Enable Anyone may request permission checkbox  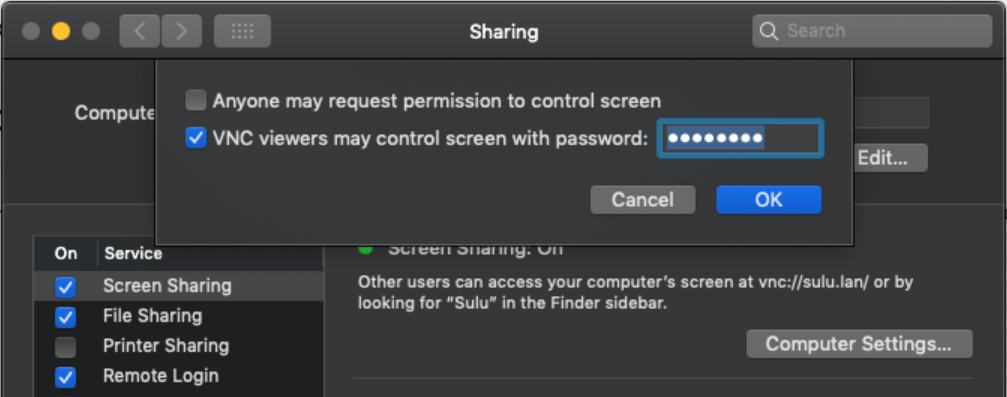196,100
